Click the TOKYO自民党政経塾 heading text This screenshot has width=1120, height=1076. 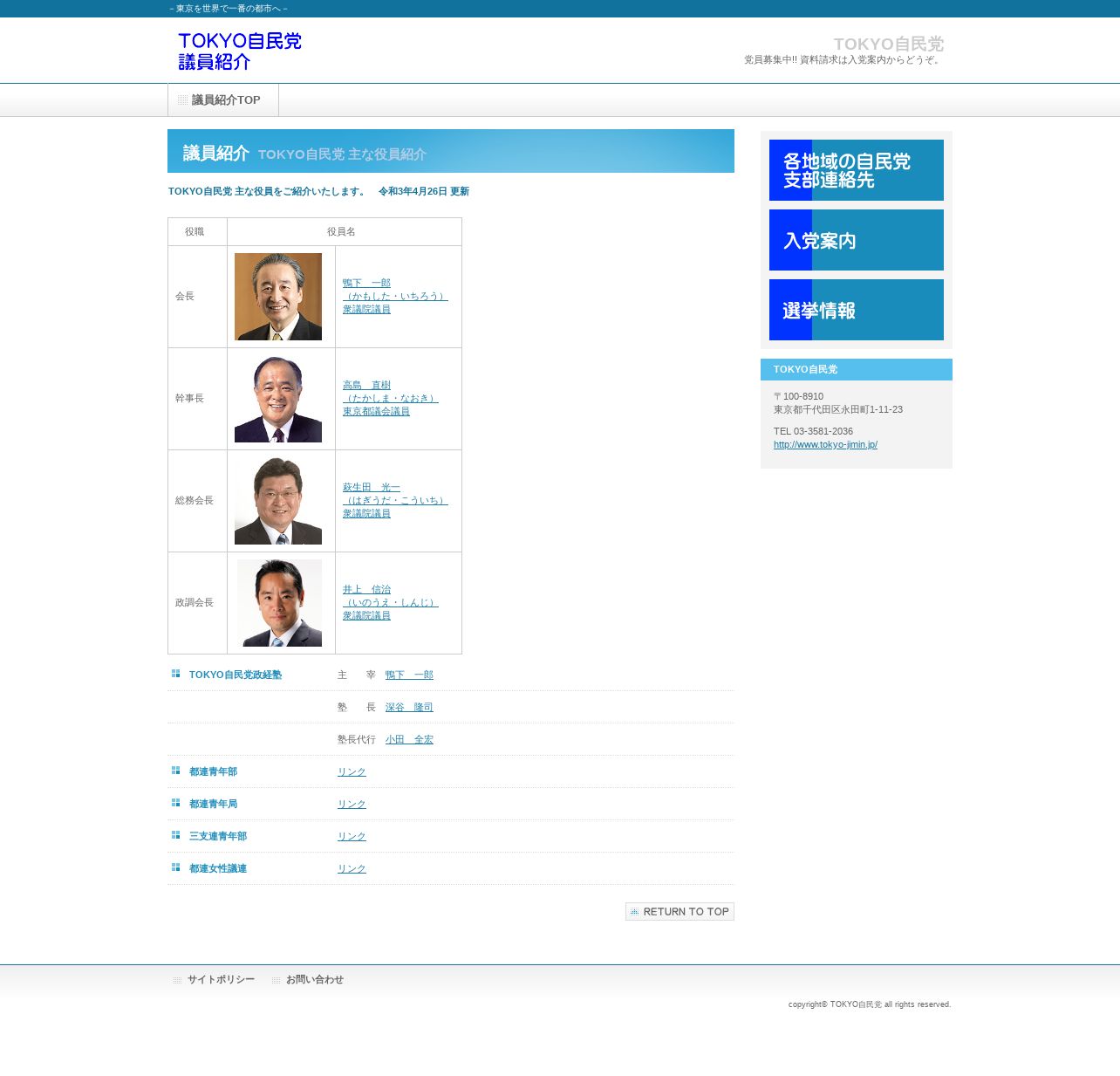[x=235, y=675]
